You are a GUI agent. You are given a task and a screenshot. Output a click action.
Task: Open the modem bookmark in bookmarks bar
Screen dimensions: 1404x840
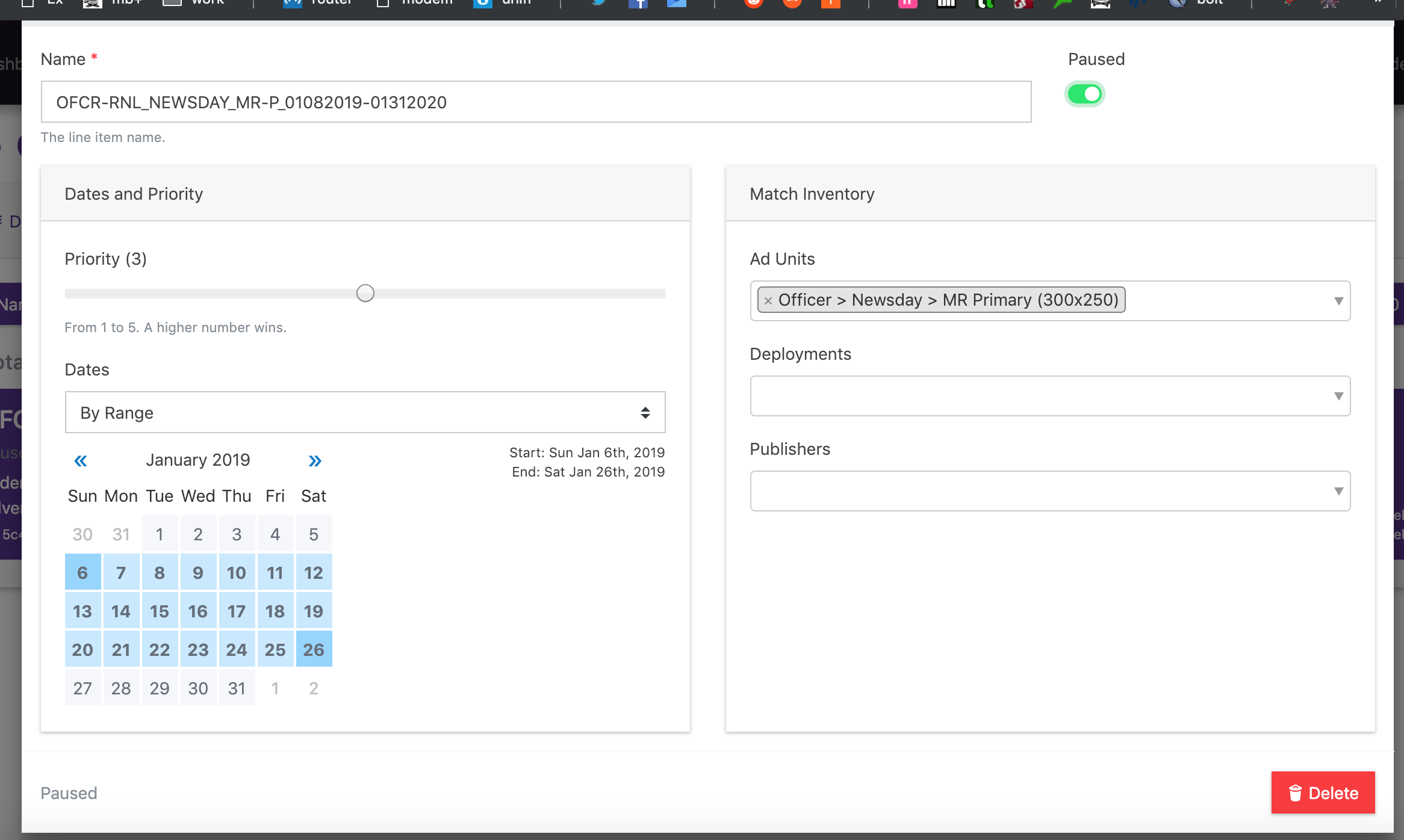coord(415,3)
